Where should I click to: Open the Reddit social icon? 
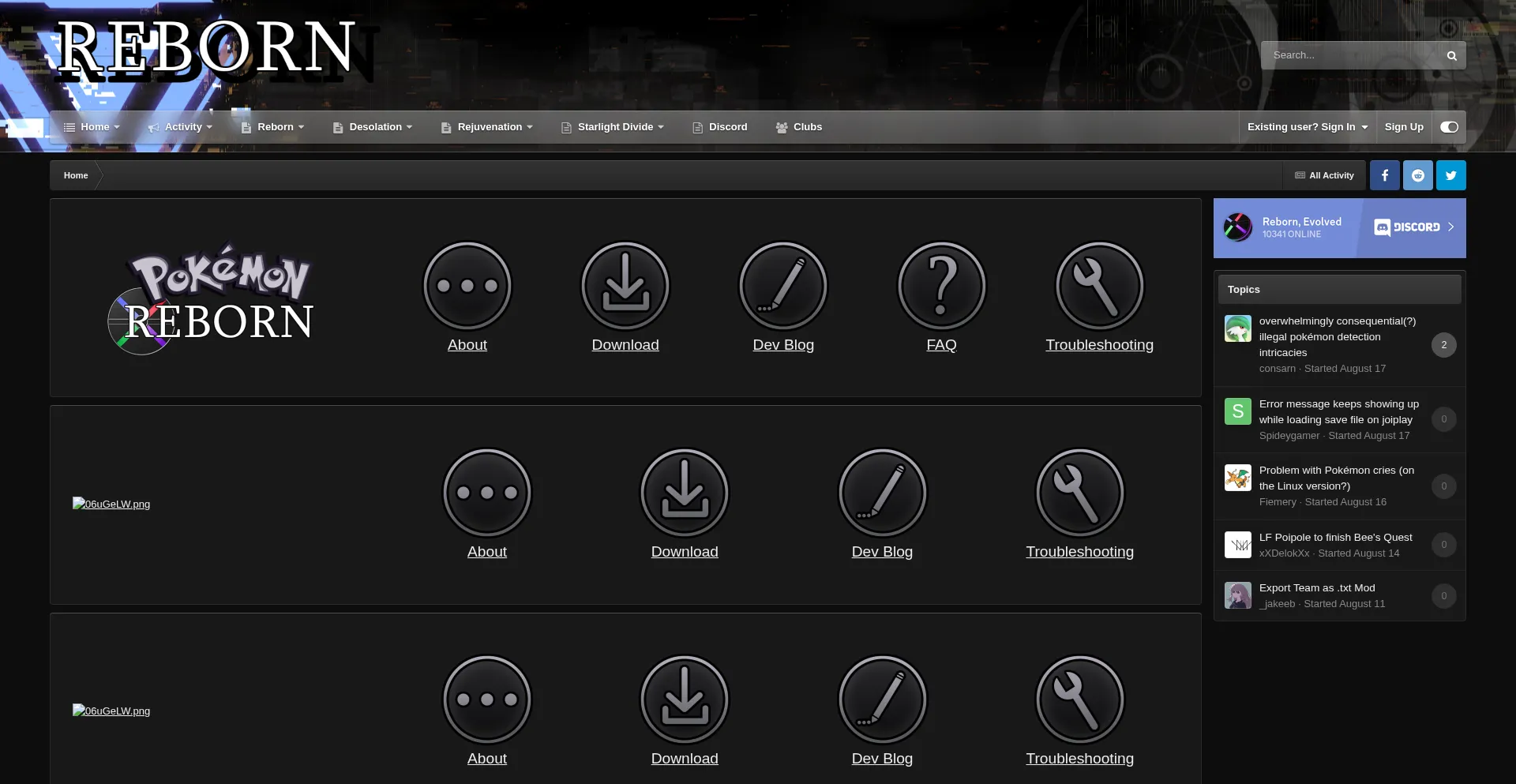(x=1418, y=175)
